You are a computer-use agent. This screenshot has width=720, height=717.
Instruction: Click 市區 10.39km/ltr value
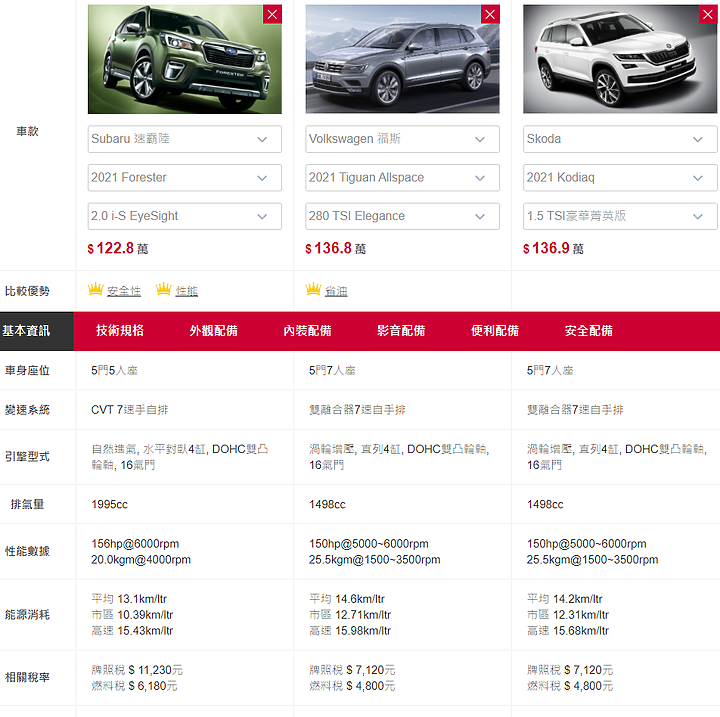(x=132, y=615)
